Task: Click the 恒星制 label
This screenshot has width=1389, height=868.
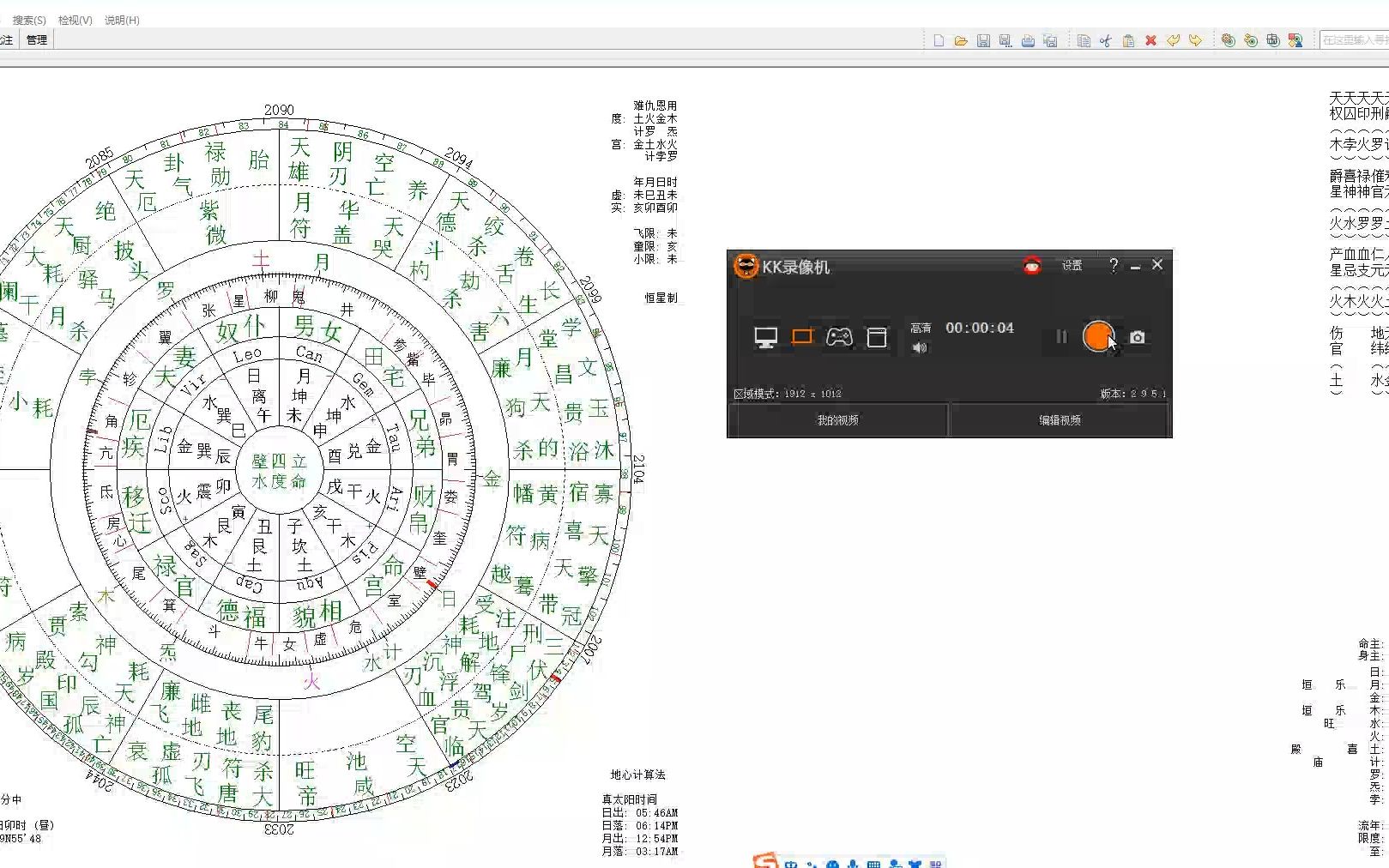Action: pos(661,298)
